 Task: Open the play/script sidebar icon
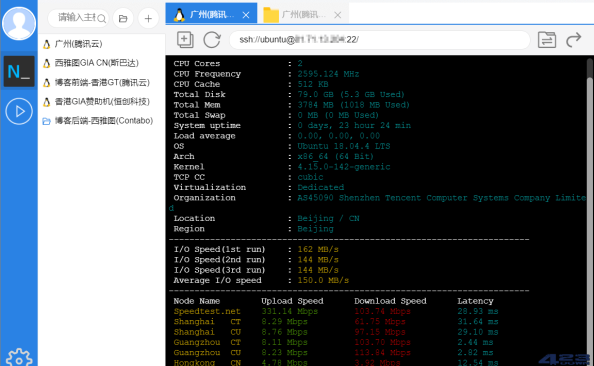[x=19, y=111]
